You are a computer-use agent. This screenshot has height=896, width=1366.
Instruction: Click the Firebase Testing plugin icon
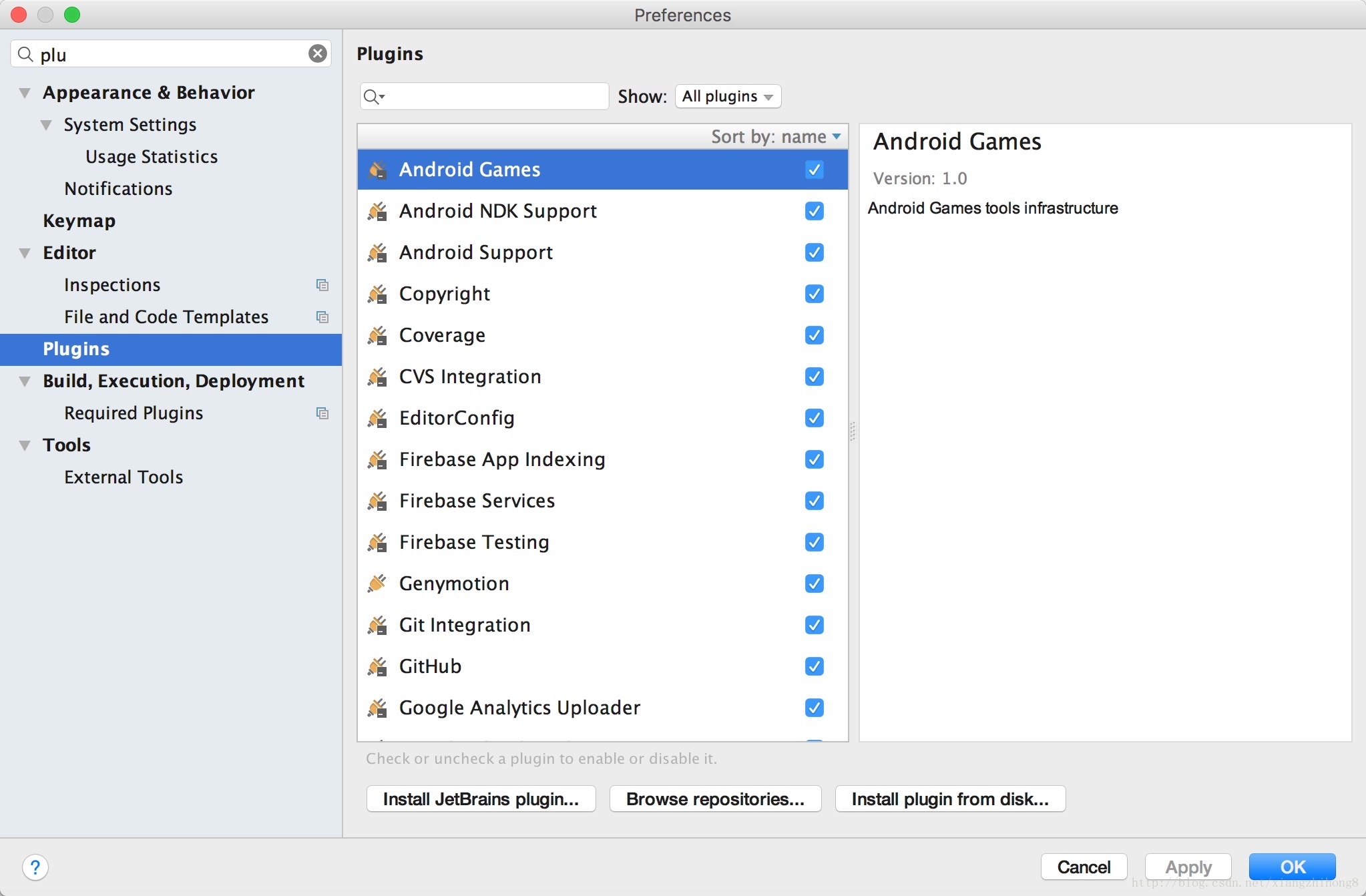point(377,542)
